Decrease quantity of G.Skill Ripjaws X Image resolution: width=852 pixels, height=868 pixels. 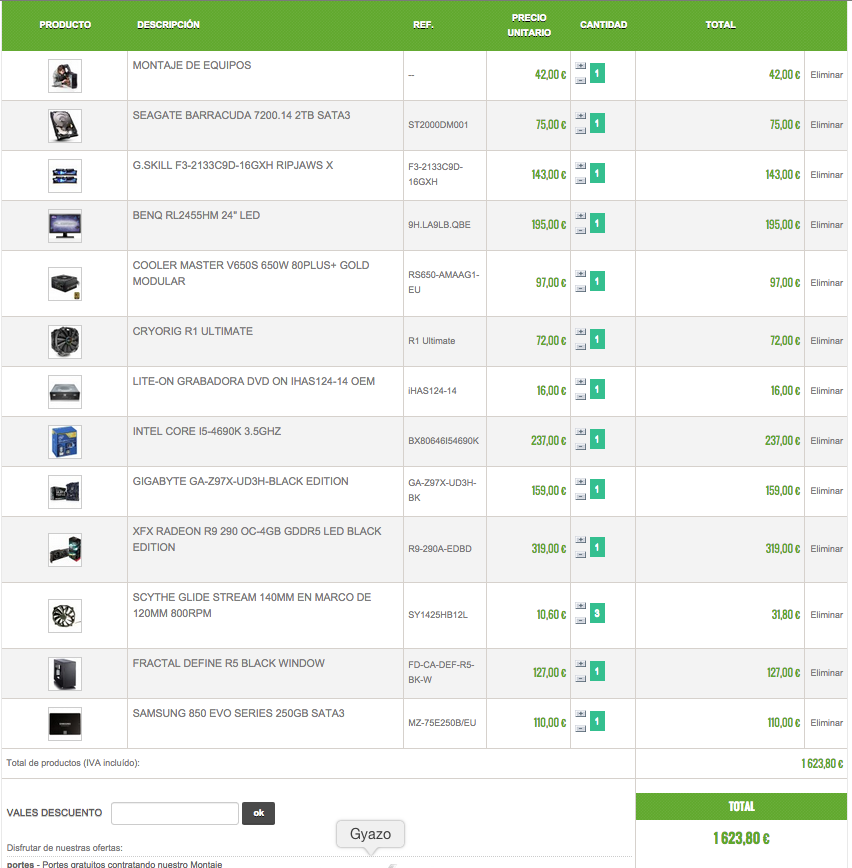click(580, 180)
